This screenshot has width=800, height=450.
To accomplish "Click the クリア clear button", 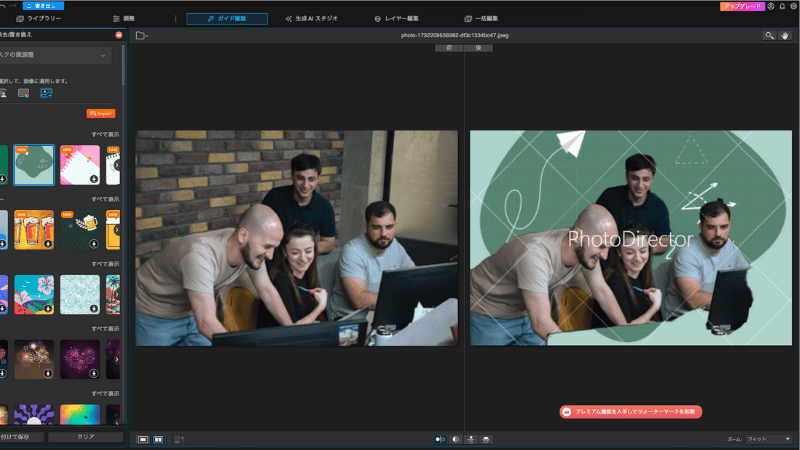I will [86, 437].
